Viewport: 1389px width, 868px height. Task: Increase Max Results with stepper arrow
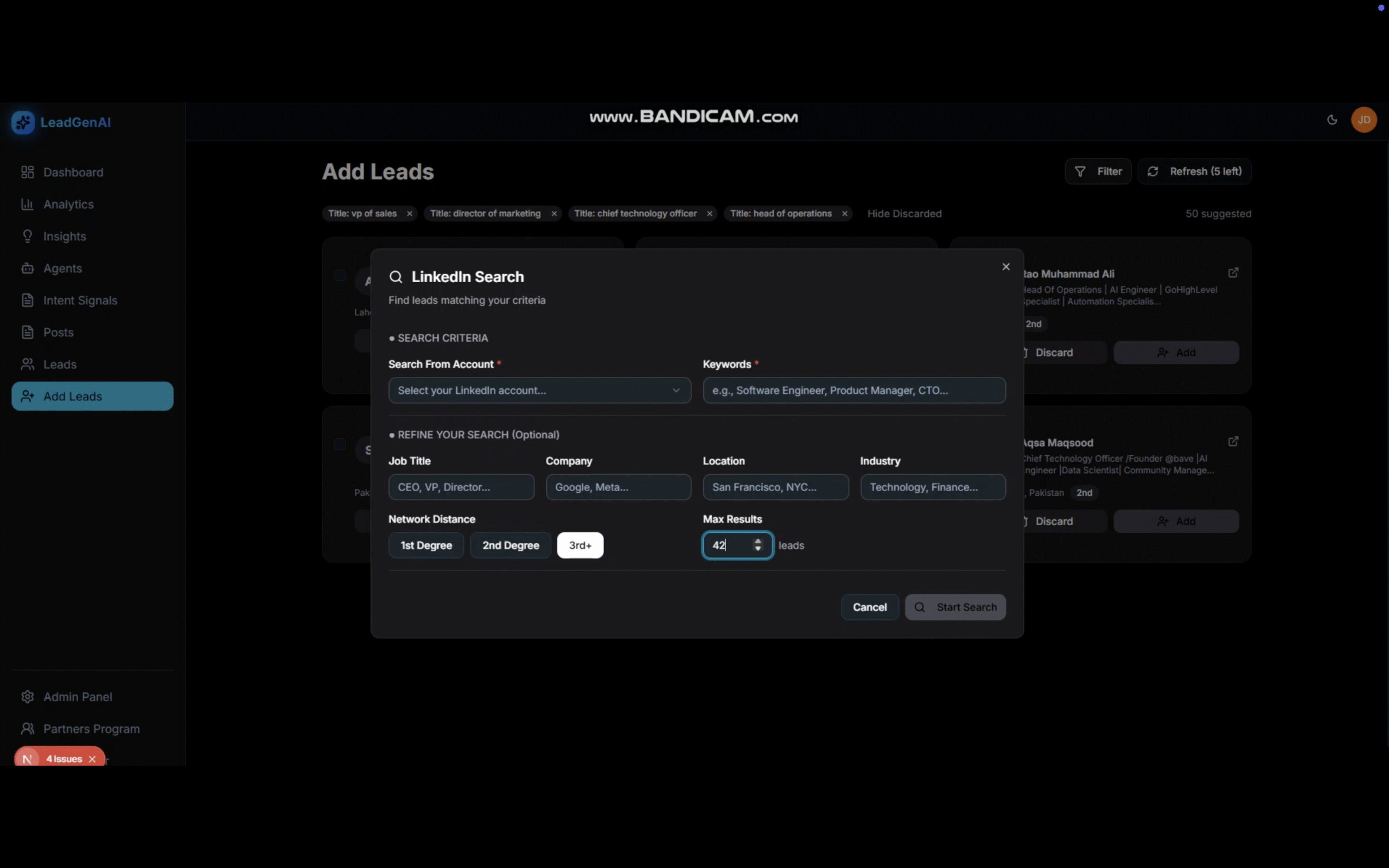[x=757, y=541]
